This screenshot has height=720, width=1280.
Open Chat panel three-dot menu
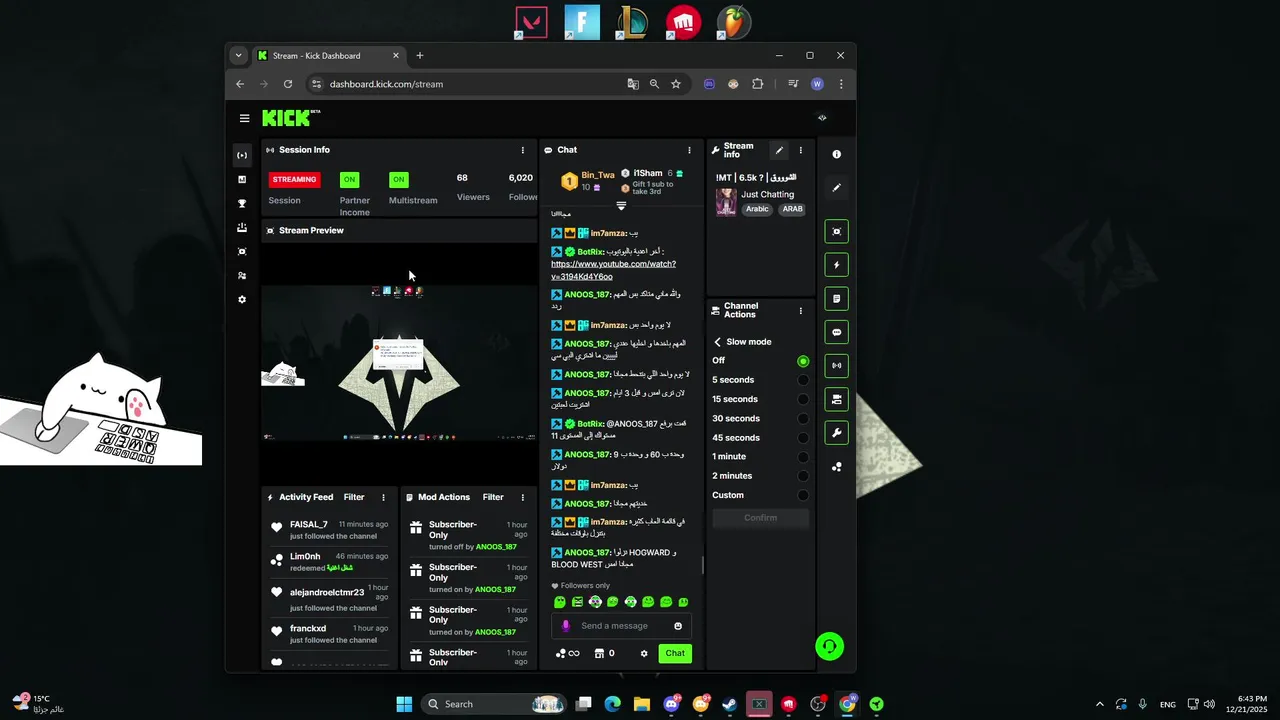click(x=689, y=150)
